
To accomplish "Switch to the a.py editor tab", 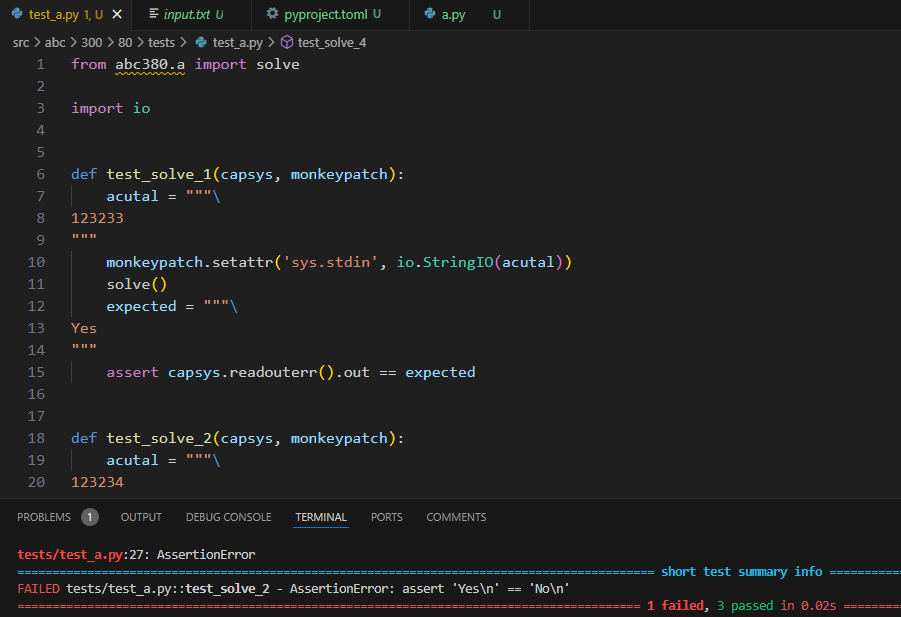I will pyautogui.click(x=468, y=14).
